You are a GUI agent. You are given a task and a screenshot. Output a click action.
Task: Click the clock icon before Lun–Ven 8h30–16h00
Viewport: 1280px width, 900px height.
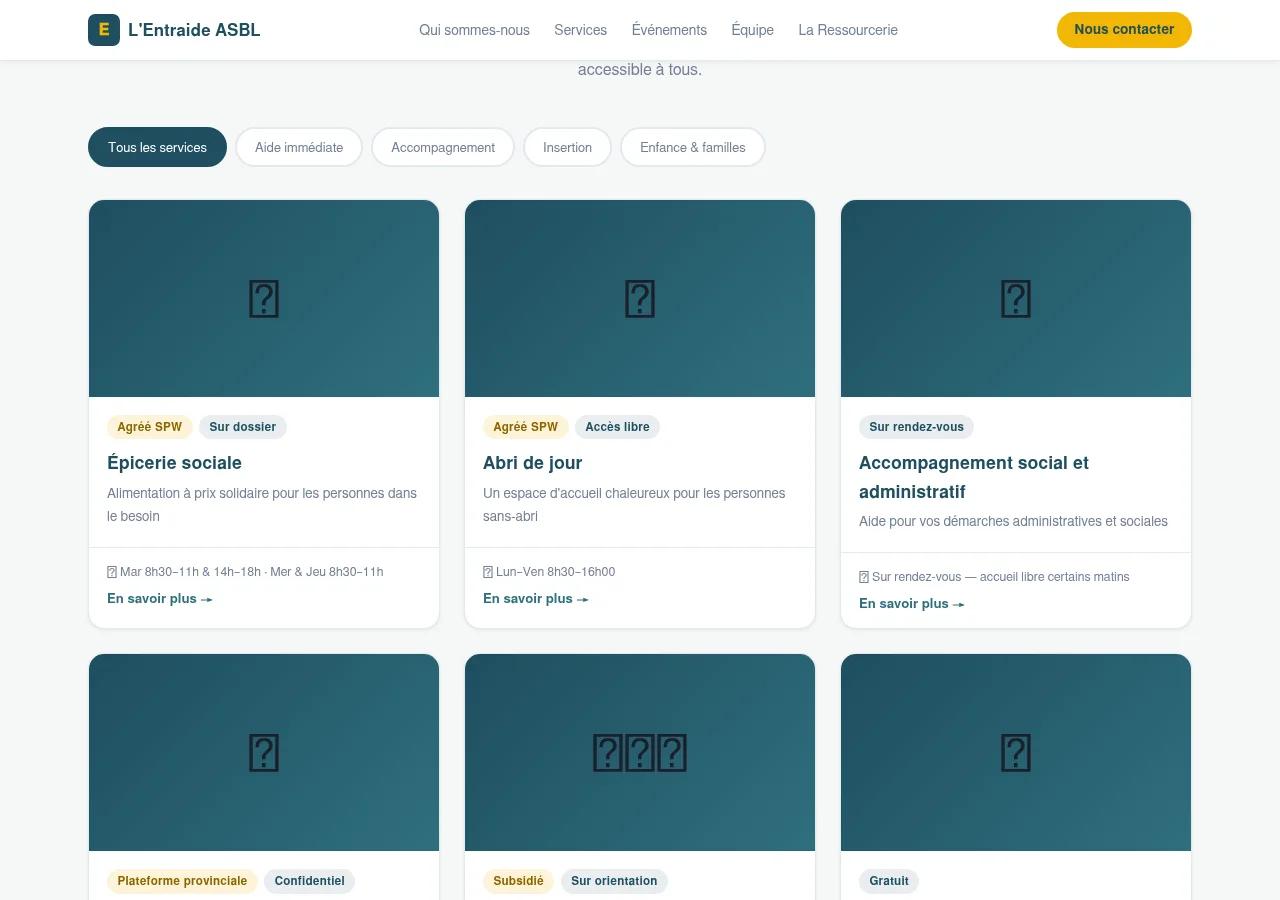click(488, 572)
